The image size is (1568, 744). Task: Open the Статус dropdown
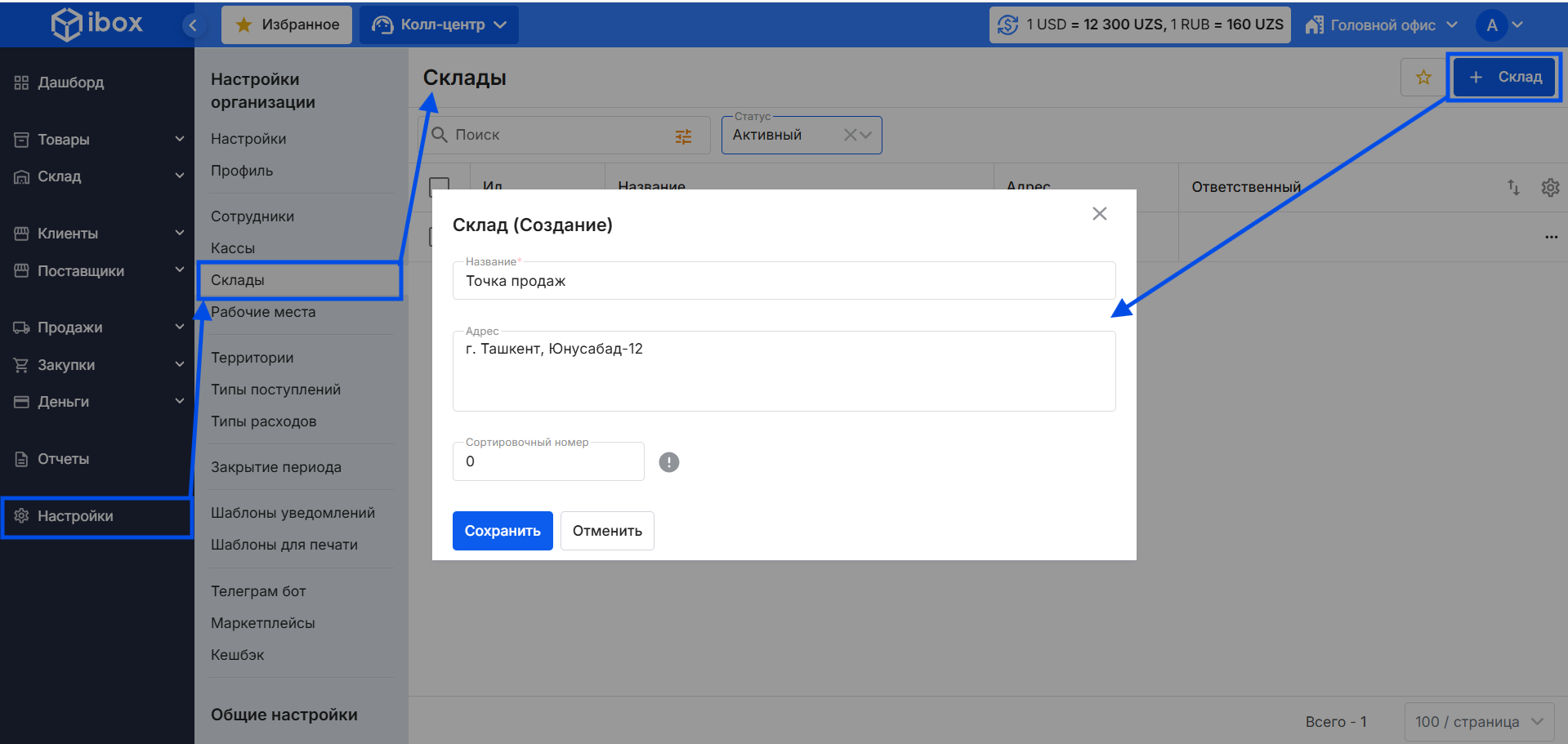point(866,136)
